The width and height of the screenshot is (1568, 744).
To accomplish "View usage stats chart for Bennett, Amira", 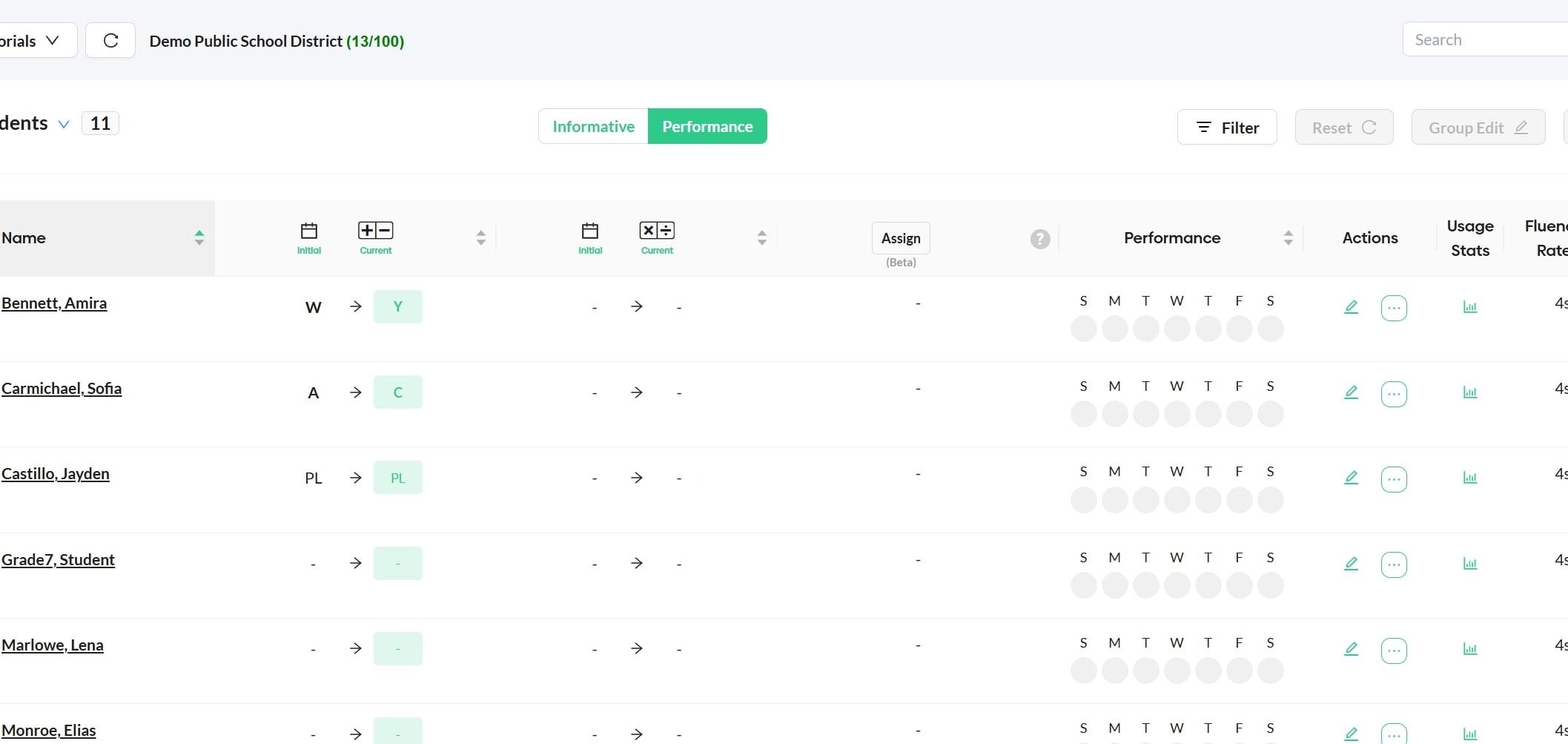I will (x=1470, y=306).
